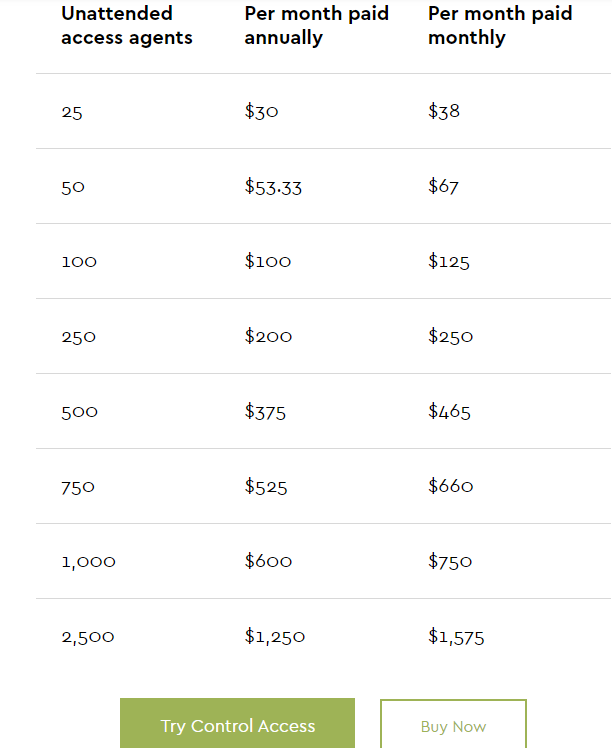Select the $53.33 annual price
612x748 pixels.
point(273,187)
